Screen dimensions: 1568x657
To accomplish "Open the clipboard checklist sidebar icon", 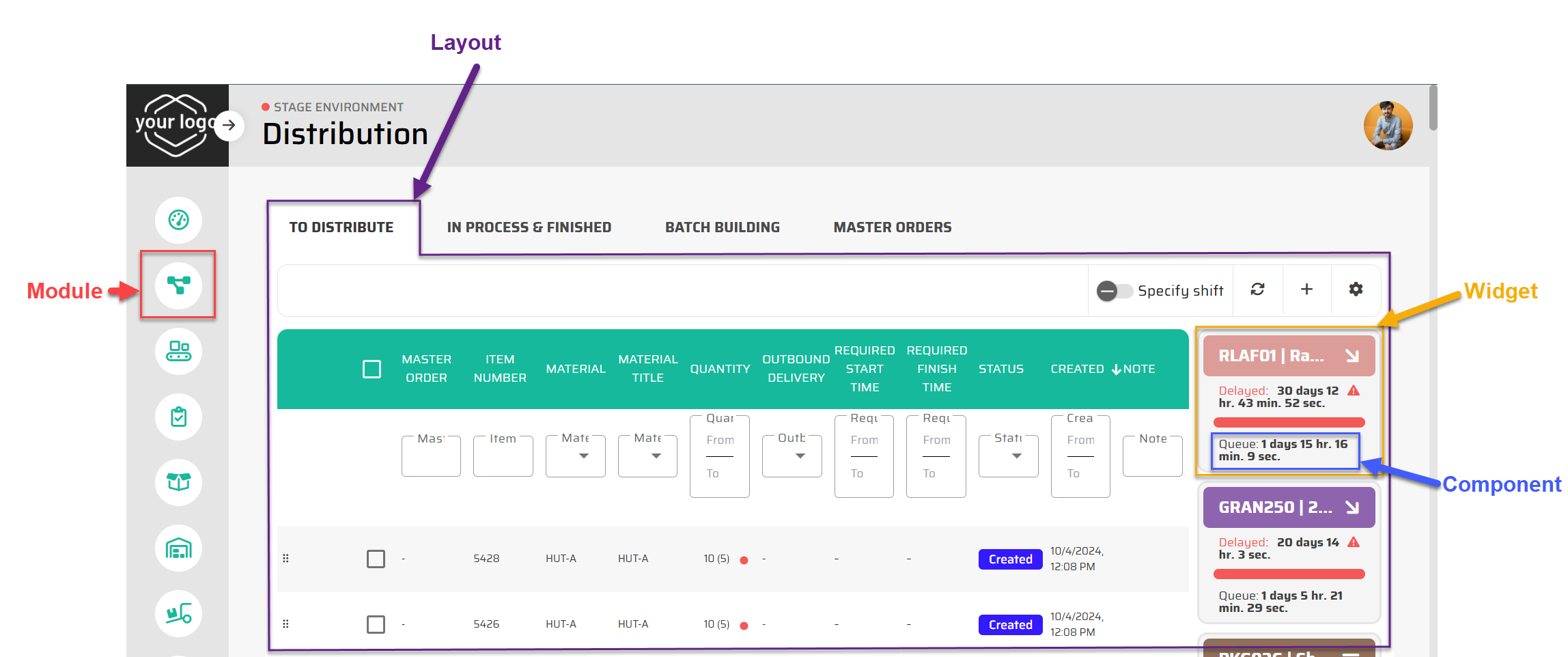I will pyautogui.click(x=178, y=417).
